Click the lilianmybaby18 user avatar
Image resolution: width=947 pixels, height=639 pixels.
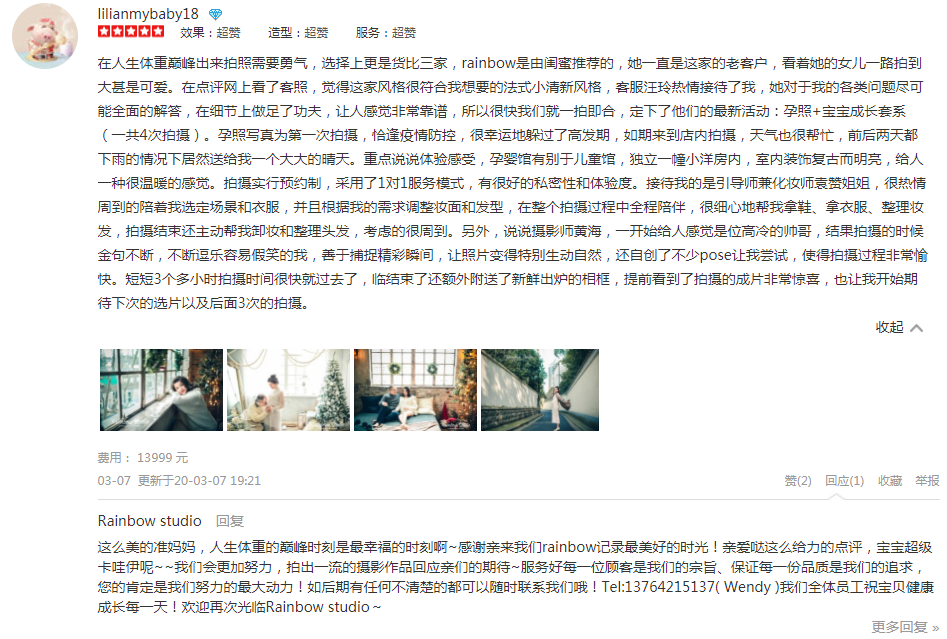[45, 36]
